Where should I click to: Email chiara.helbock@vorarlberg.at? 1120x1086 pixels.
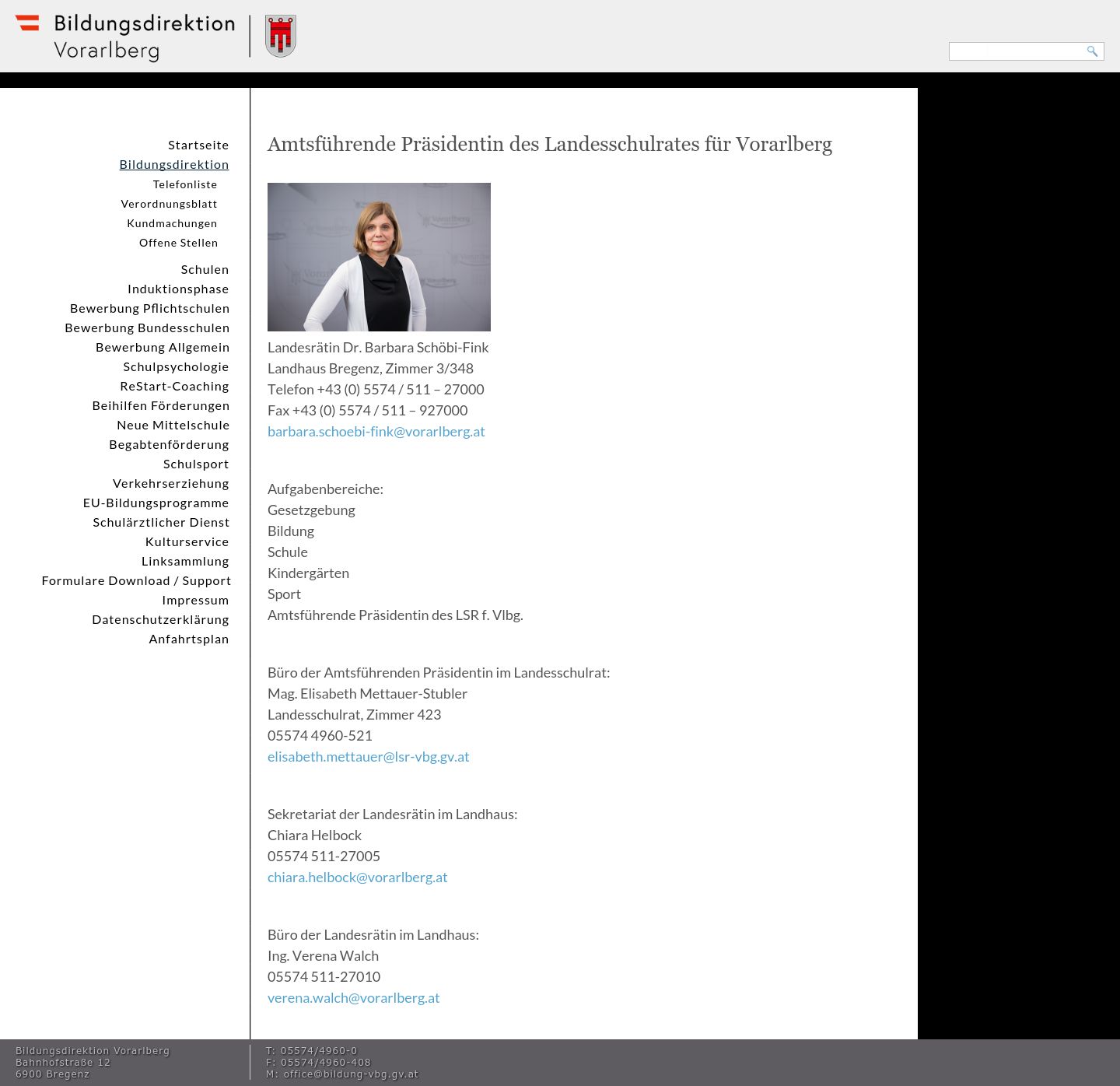point(358,877)
